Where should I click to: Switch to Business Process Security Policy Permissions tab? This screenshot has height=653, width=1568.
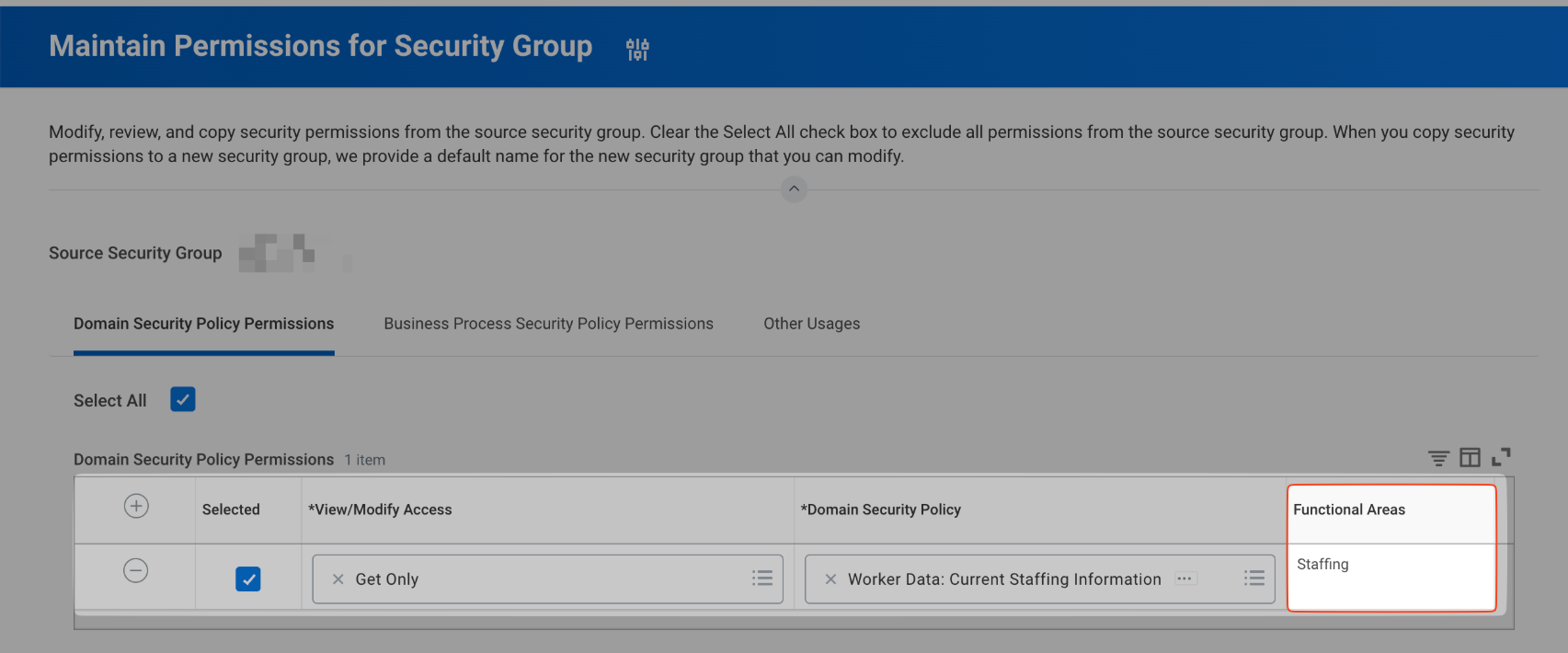point(548,324)
